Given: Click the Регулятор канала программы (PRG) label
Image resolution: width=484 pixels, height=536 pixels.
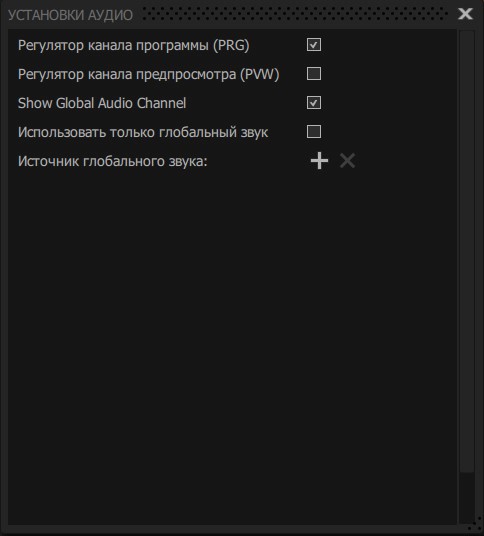Looking at the screenshot, I should [134, 45].
